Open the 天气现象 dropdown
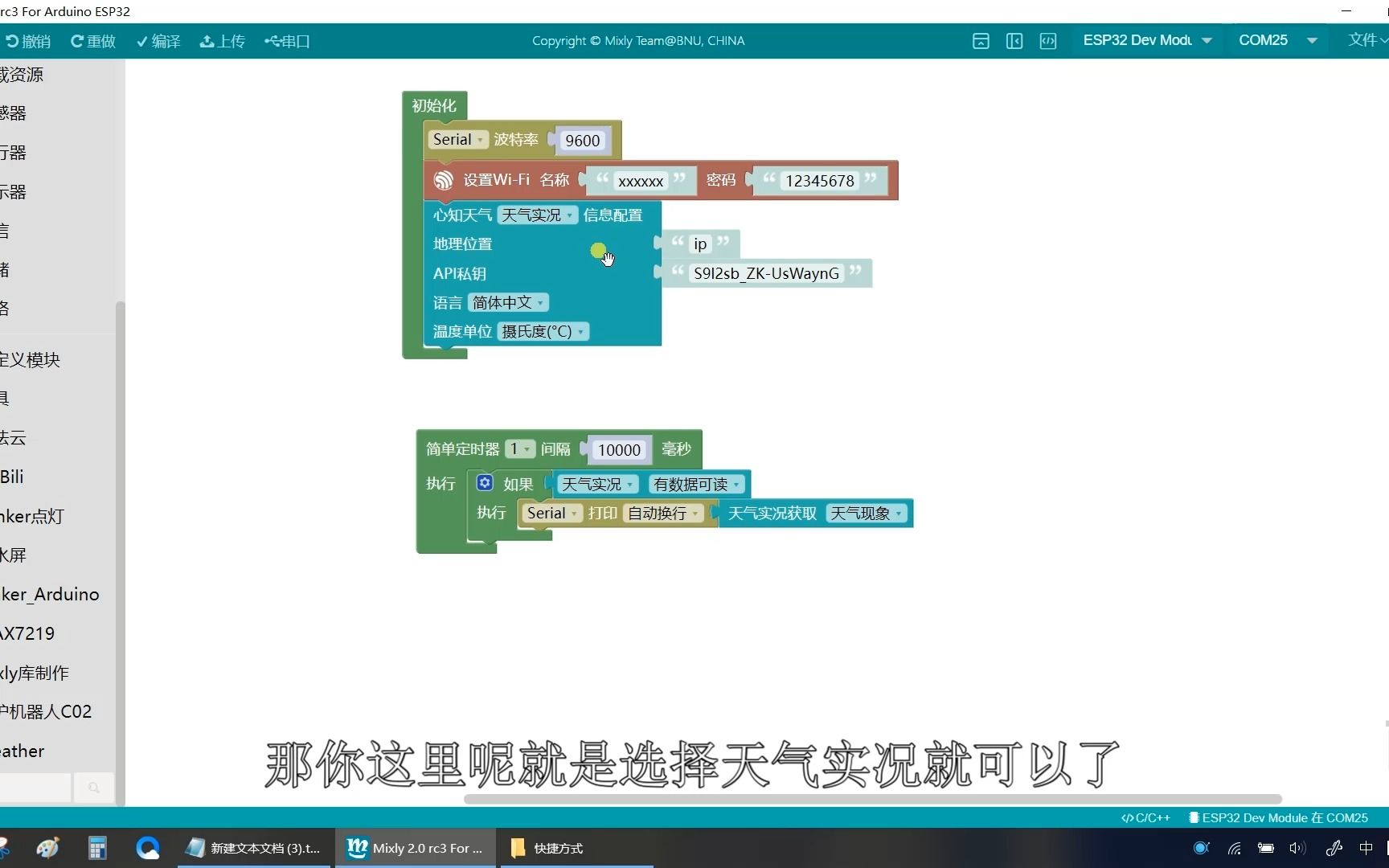The height and width of the screenshot is (868, 1389). [867, 513]
